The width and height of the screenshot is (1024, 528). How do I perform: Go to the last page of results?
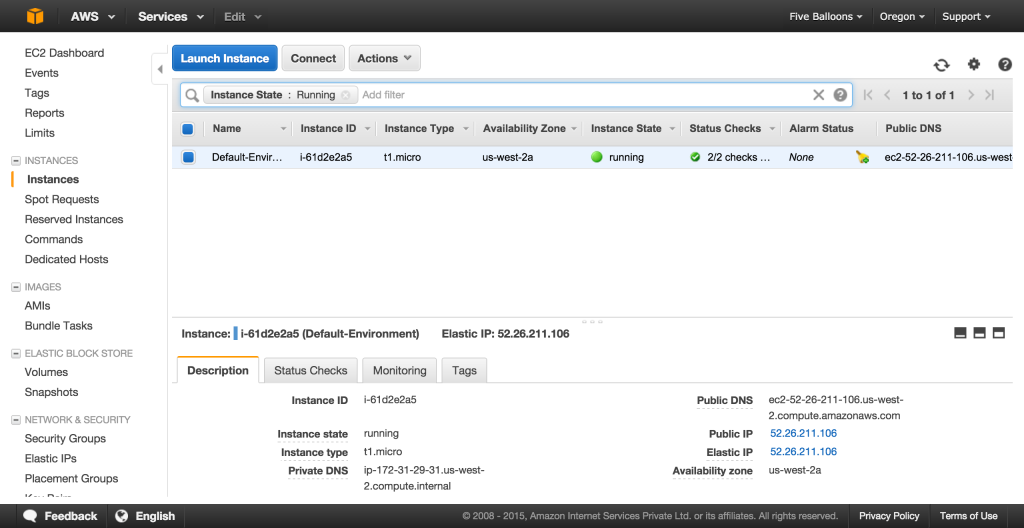point(989,95)
